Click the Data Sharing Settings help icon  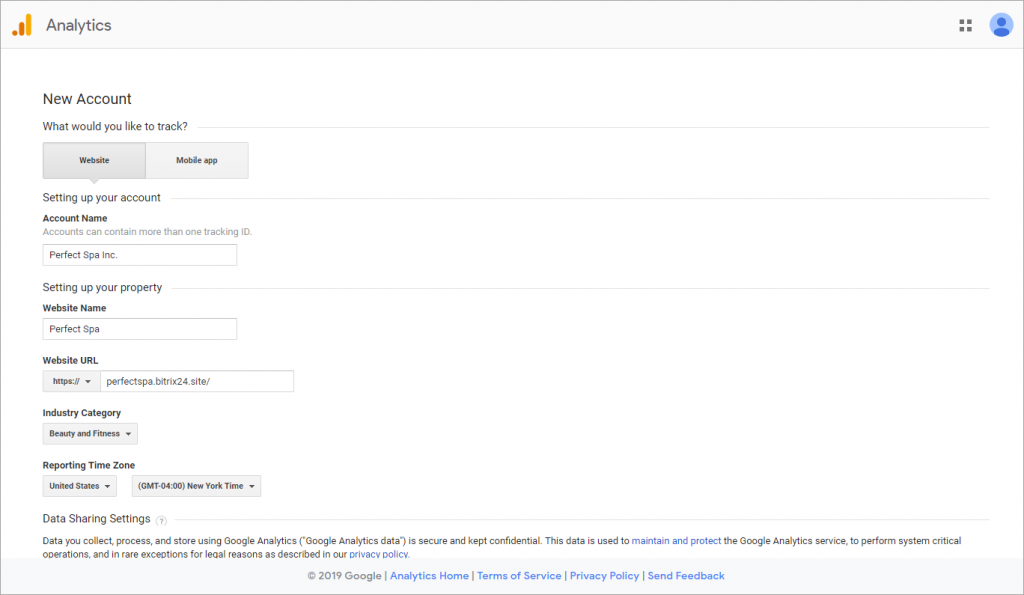[x=161, y=521]
